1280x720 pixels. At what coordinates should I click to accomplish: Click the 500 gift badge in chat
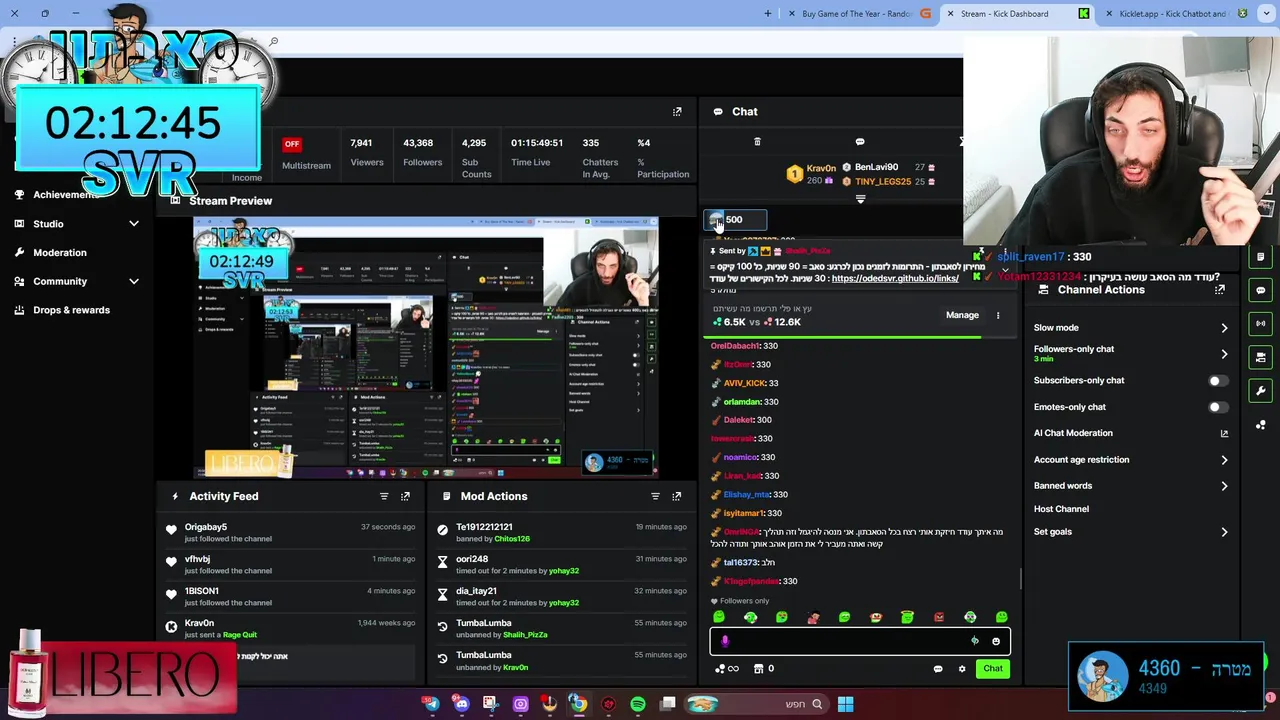[735, 220]
